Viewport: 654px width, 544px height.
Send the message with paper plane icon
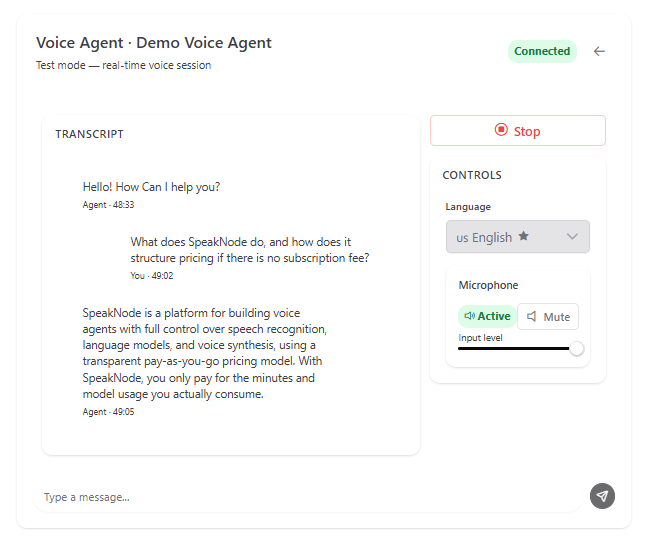click(602, 496)
